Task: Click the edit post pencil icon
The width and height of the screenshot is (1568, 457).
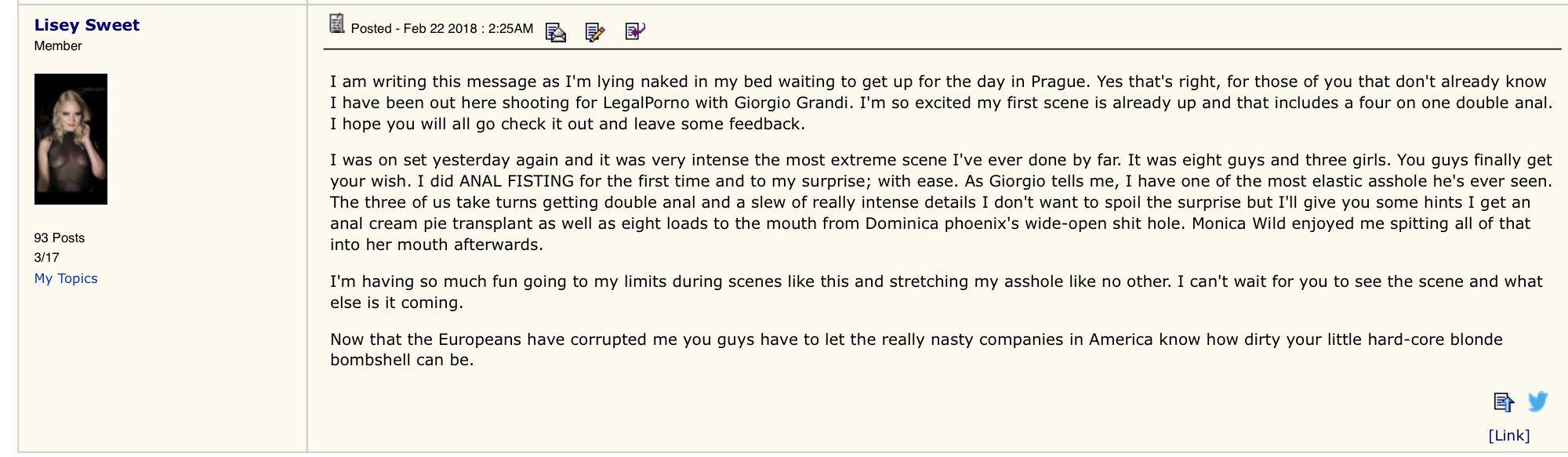Action: 595,32
